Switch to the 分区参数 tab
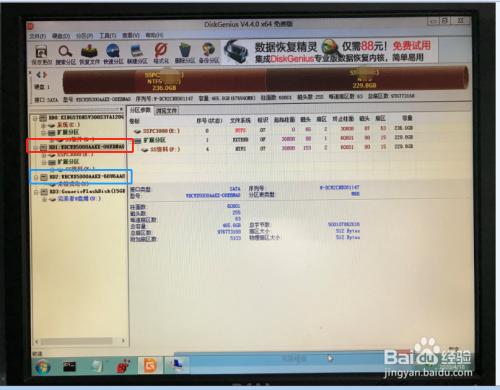The width and height of the screenshot is (500, 390). (140, 110)
